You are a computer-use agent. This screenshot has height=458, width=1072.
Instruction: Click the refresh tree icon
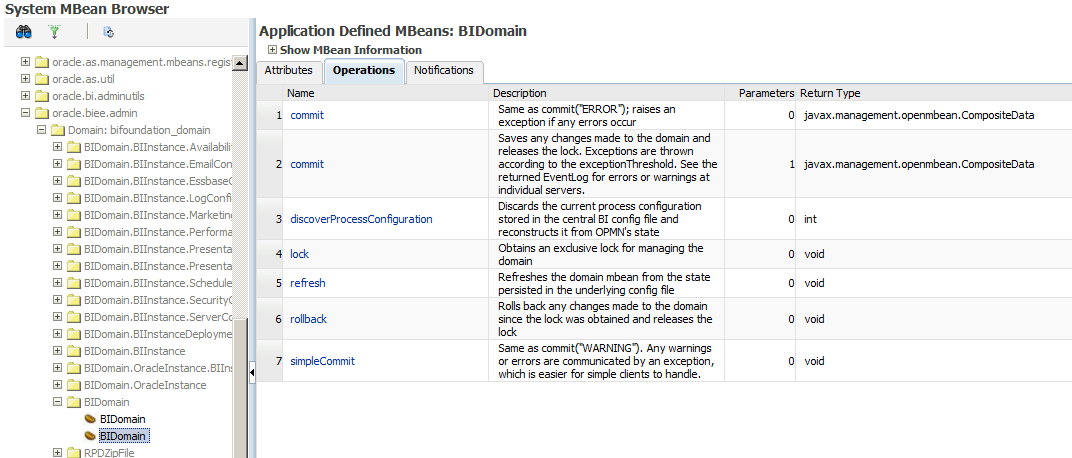point(108,31)
